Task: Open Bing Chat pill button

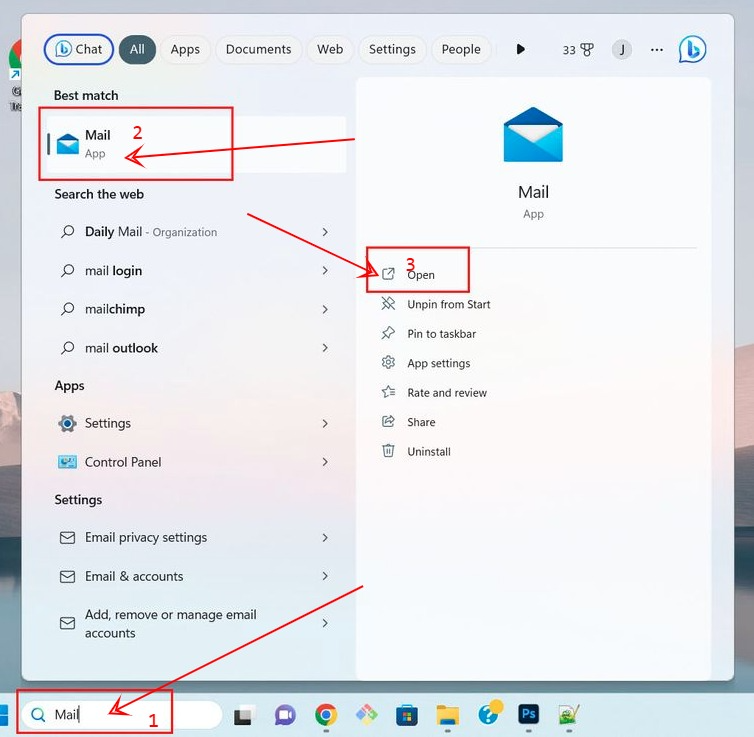Action: (78, 49)
